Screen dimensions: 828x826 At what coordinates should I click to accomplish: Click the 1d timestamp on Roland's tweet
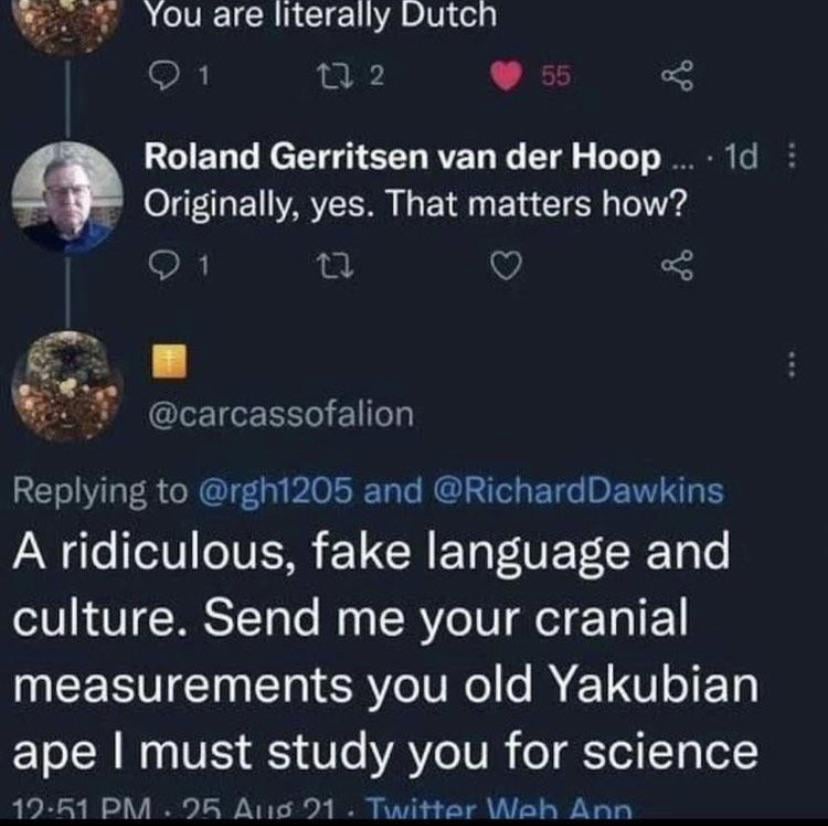click(x=740, y=158)
